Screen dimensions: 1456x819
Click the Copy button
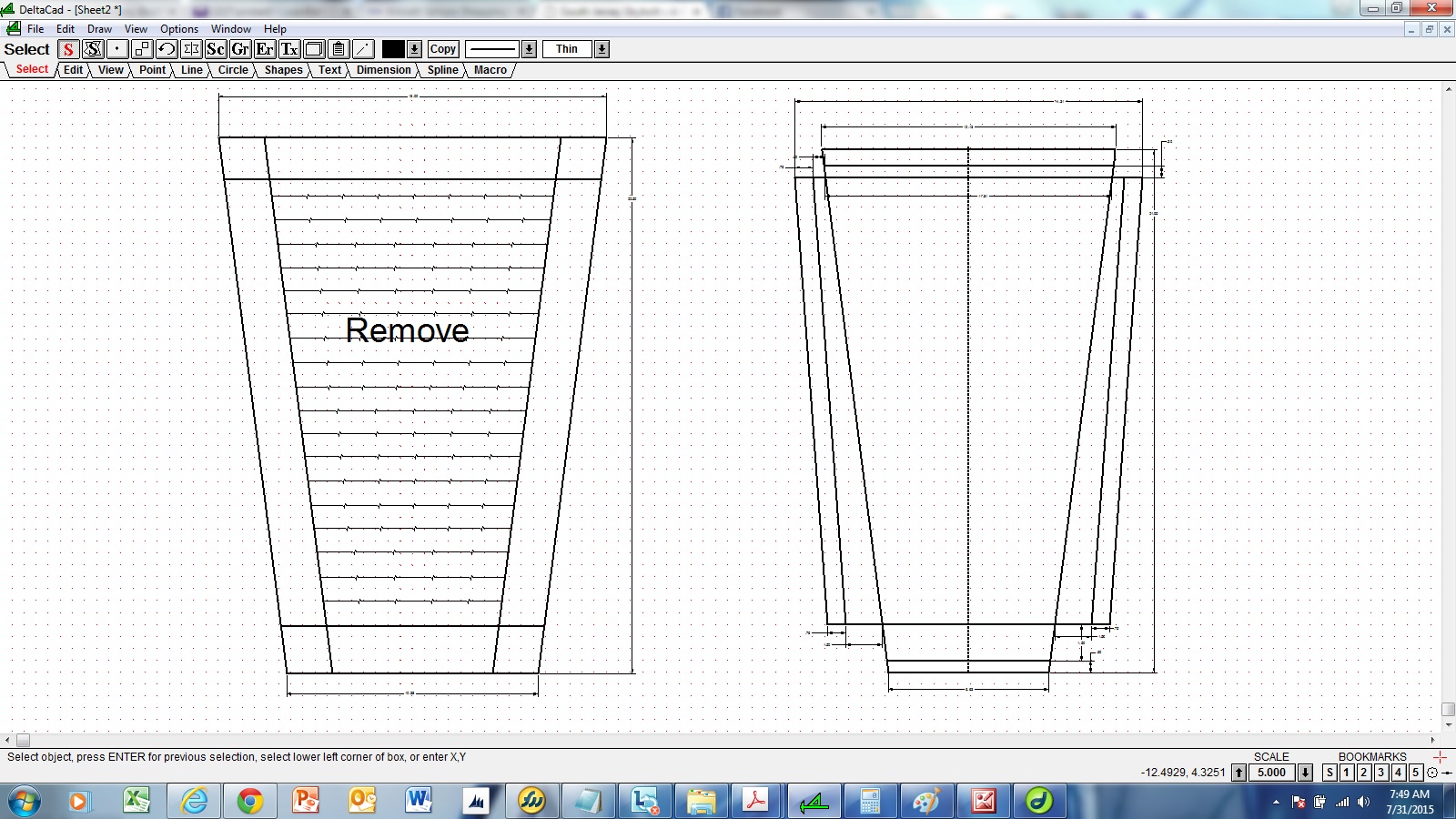click(x=443, y=49)
